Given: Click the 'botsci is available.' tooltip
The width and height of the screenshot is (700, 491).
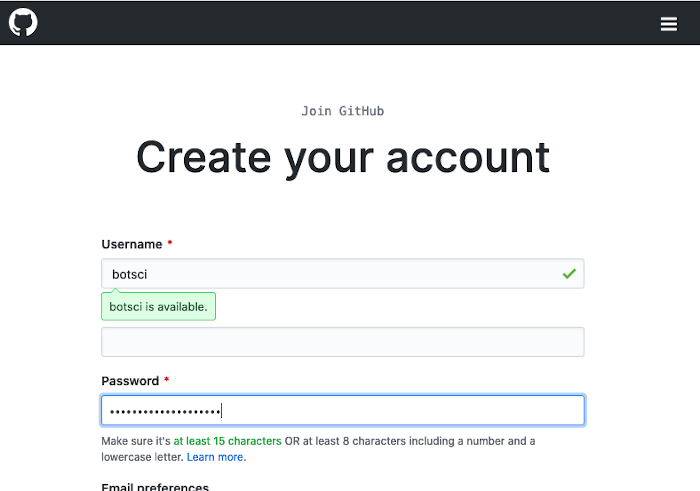Looking at the screenshot, I should tap(158, 307).
